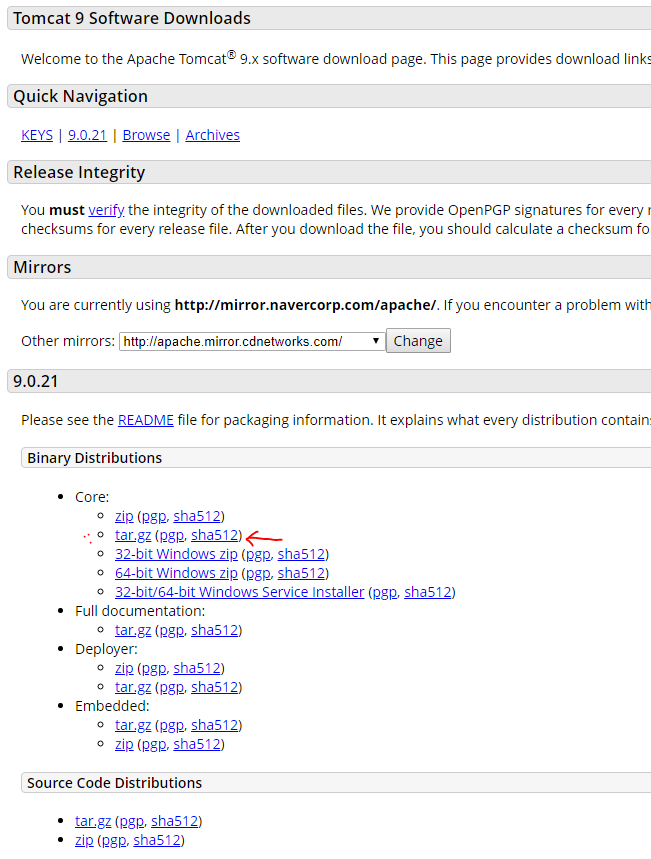Open sha512 checksum for Core tar.gz
Viewport: 651px width, 859px height.
click(x=215, y=535)
